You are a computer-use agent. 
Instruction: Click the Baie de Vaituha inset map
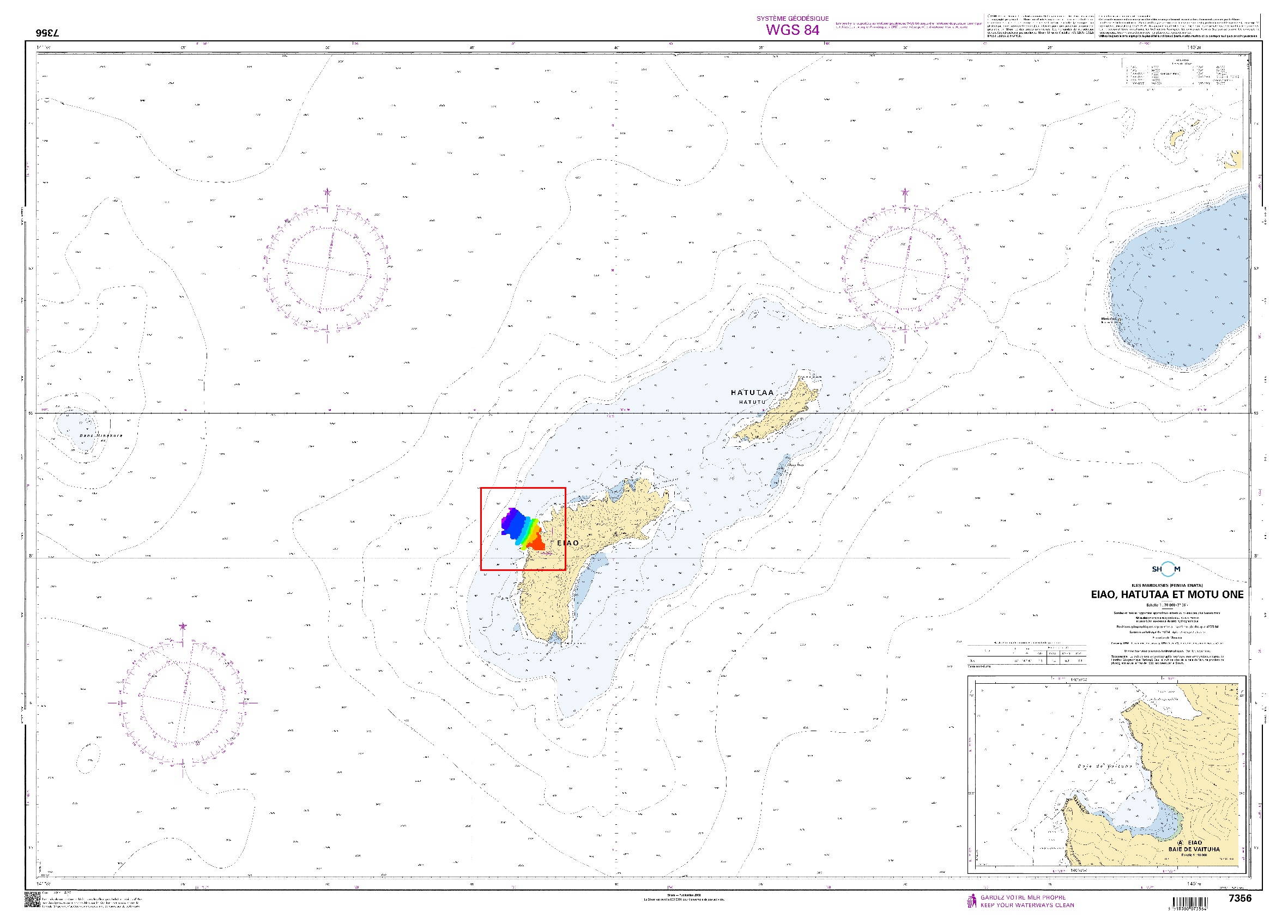1106,775
